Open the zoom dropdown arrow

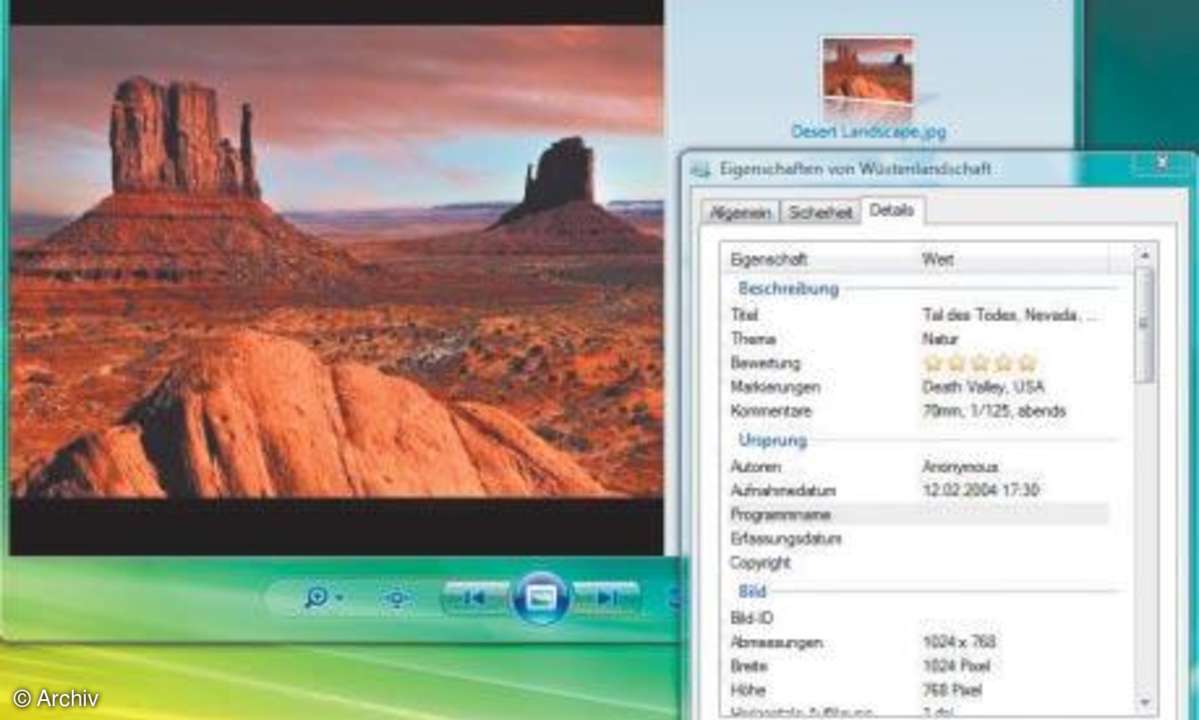340,598
